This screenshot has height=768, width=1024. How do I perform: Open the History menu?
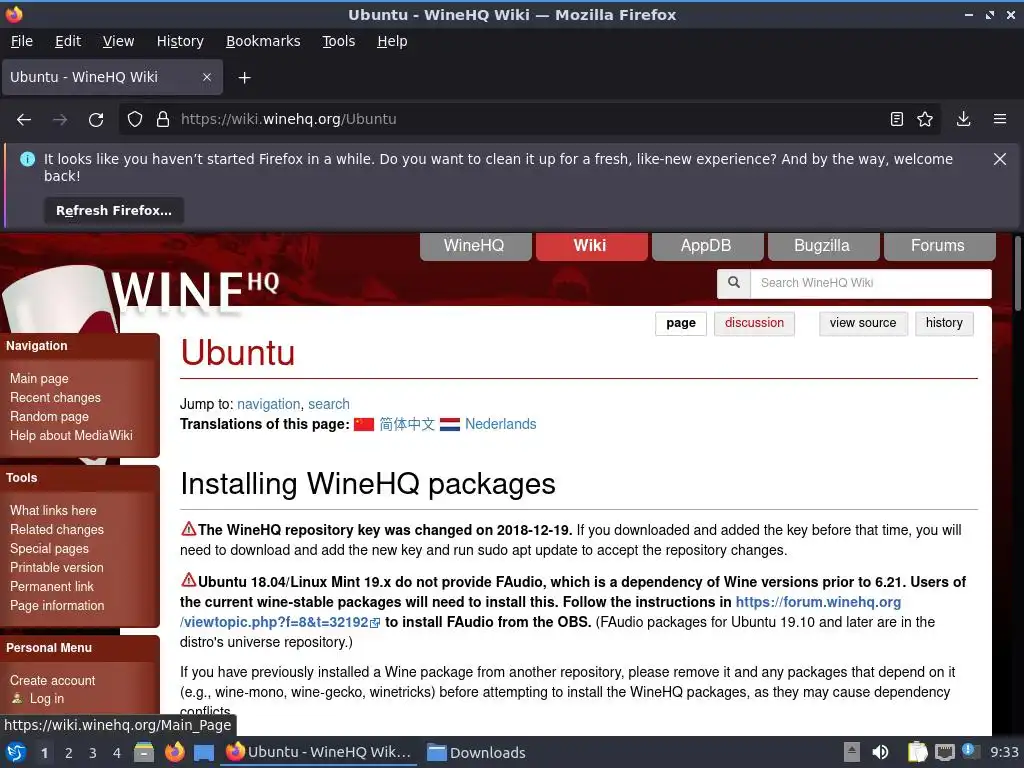coord(180,41)
